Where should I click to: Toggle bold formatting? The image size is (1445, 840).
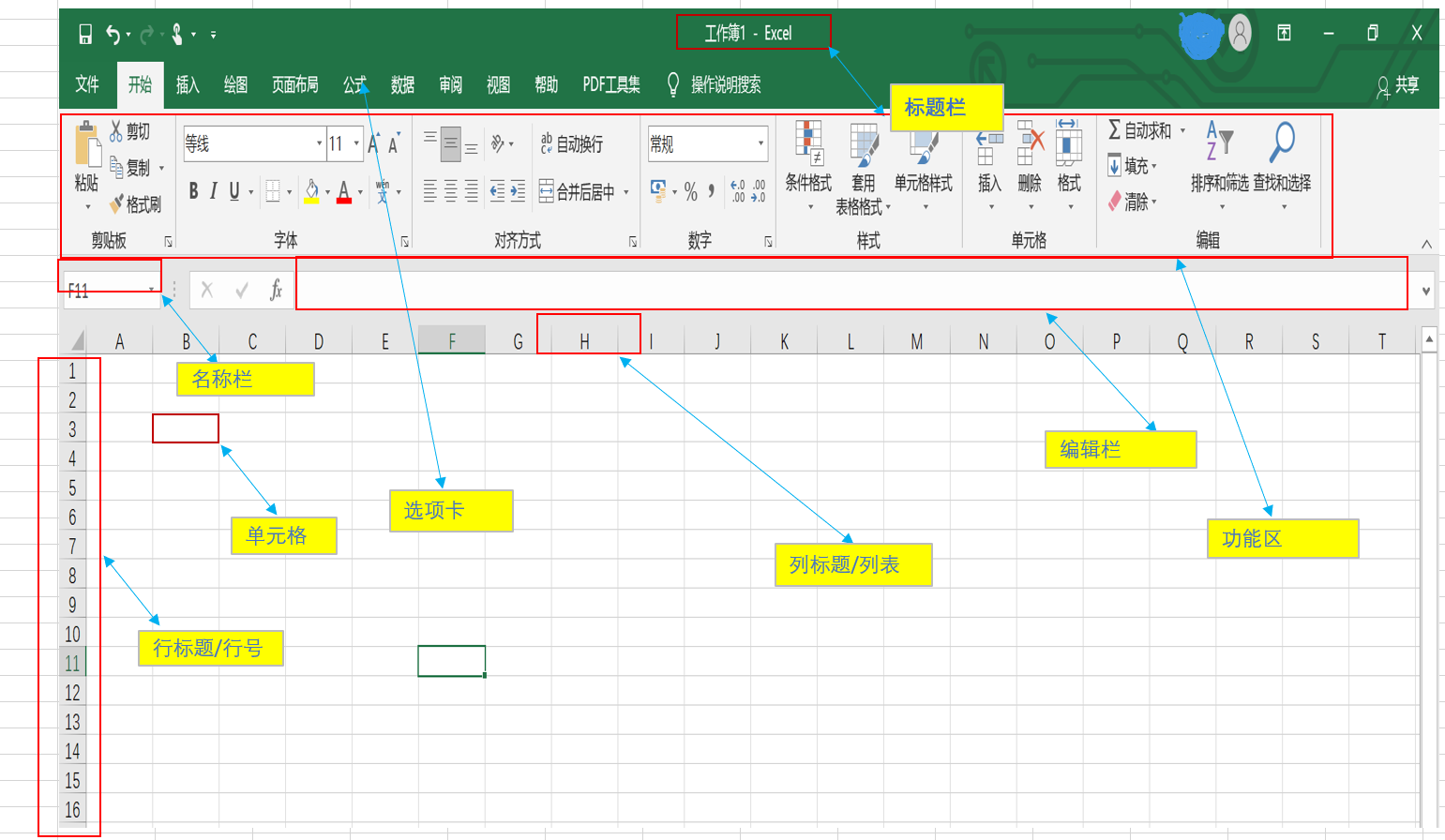coord(193,191)
